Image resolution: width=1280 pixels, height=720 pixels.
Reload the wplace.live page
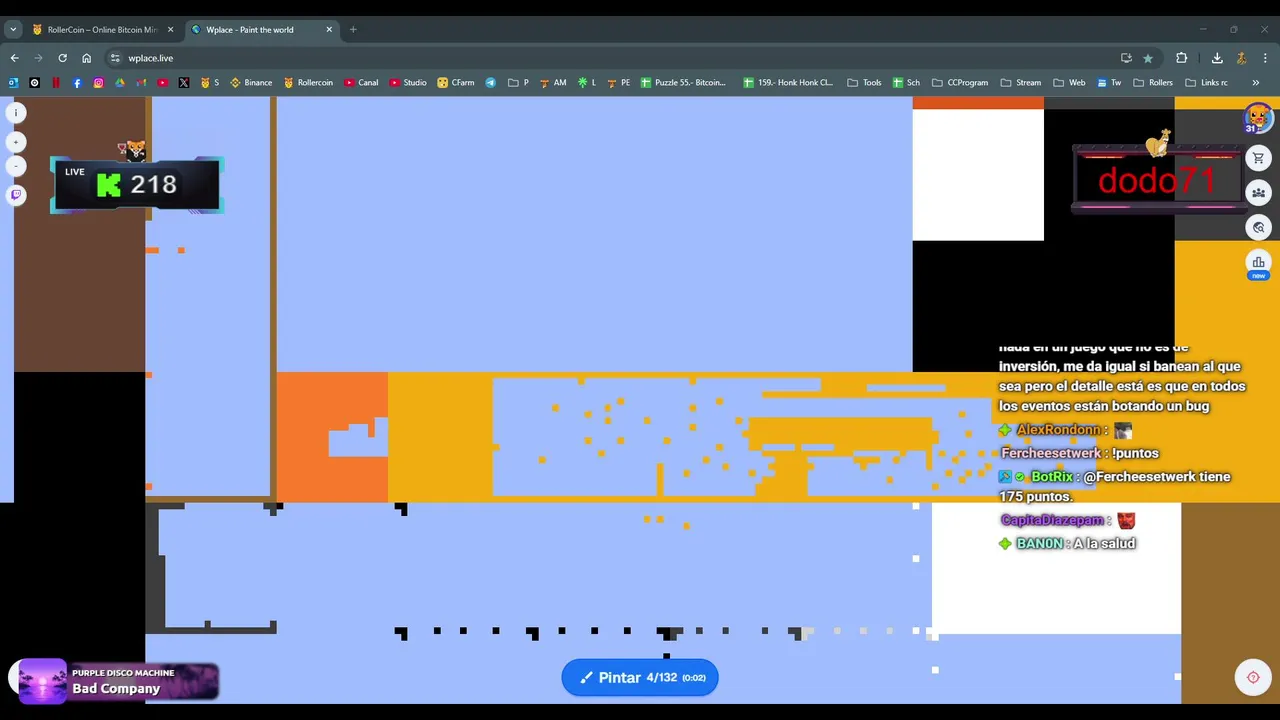click(62, 58)
